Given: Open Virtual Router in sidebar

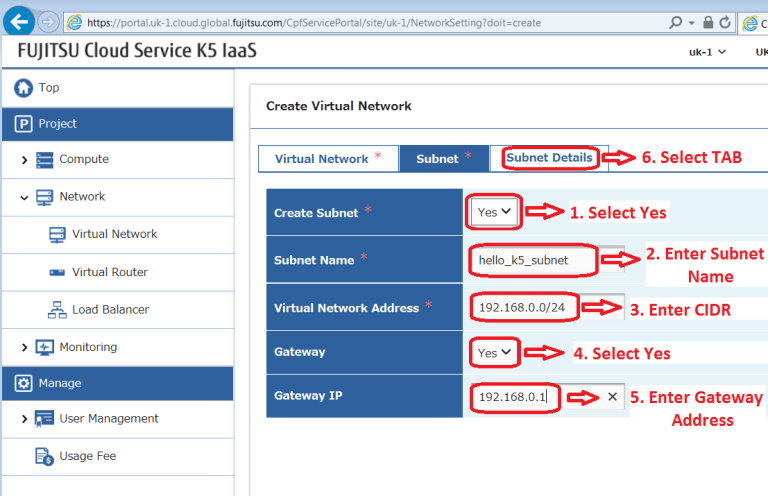Looking at the screenshot, I should (110, 272).
